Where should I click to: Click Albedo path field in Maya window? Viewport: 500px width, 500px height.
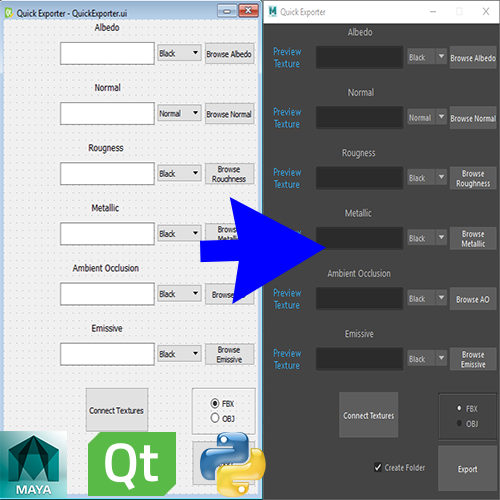[x=360, y=57]
